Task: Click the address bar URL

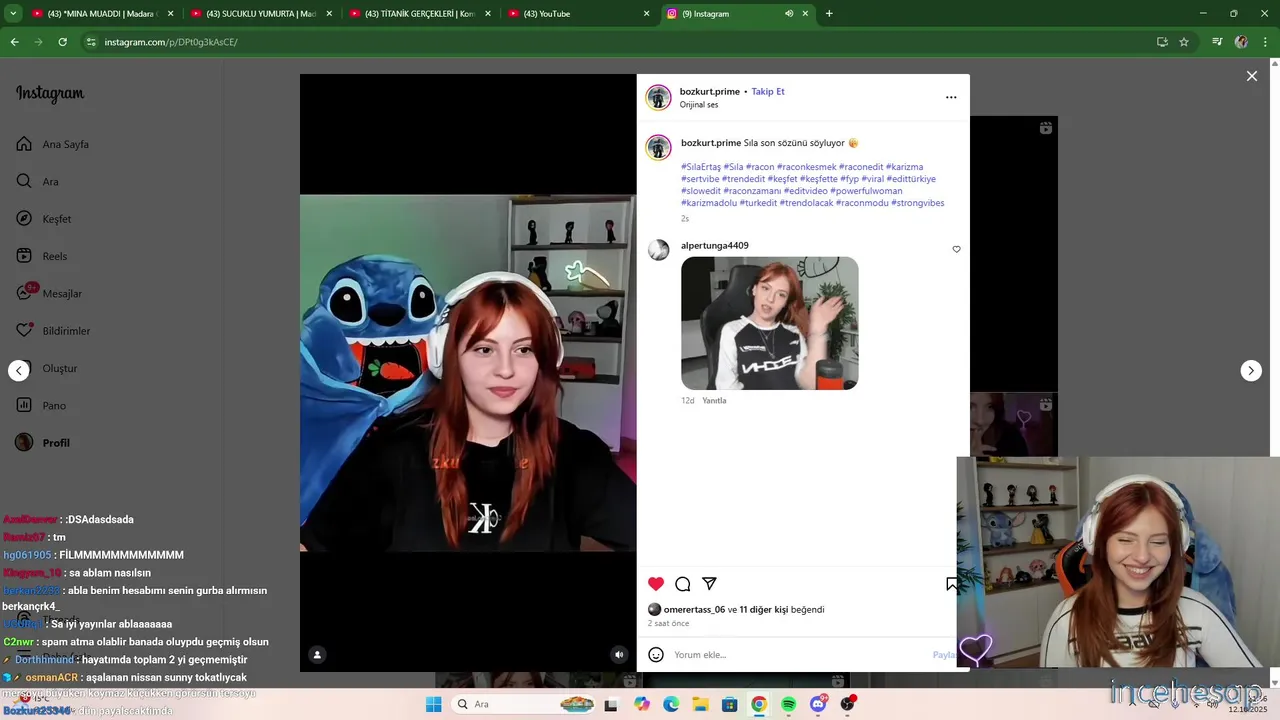Action: pos(171,42)
